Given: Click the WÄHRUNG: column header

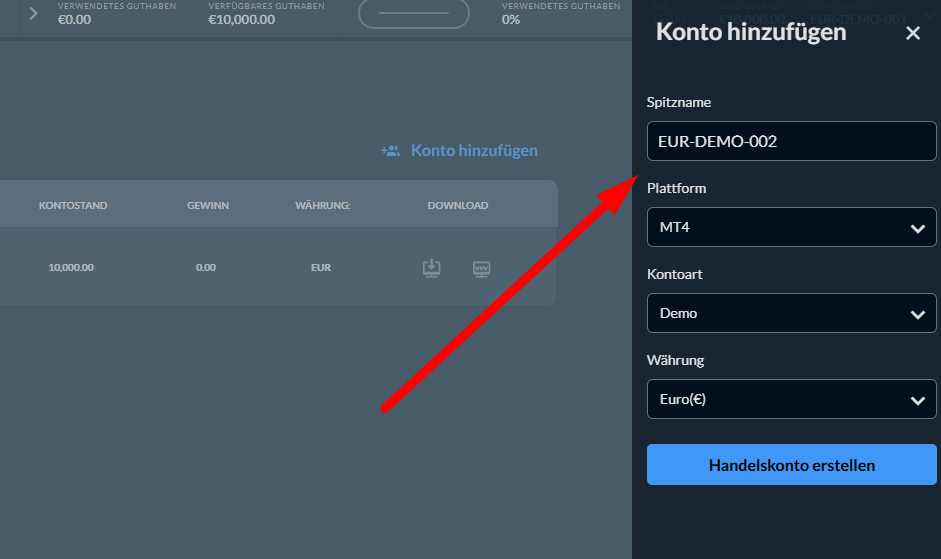Looking at the screenshot, I should pyautogui.click(x=320, y=205).
